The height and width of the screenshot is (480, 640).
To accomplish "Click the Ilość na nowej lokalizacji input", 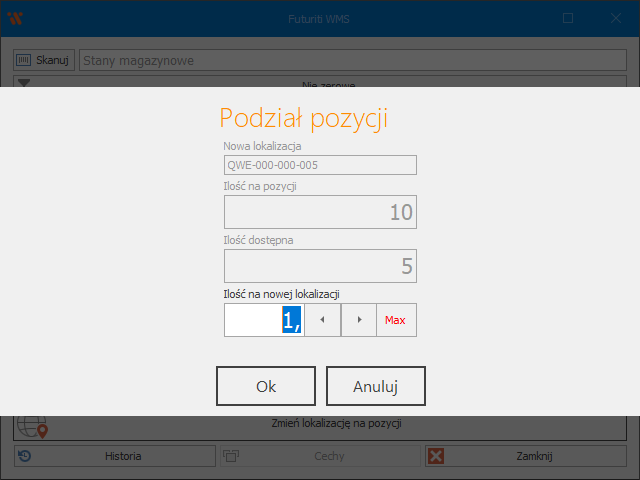I will click(x=263, y=320).
